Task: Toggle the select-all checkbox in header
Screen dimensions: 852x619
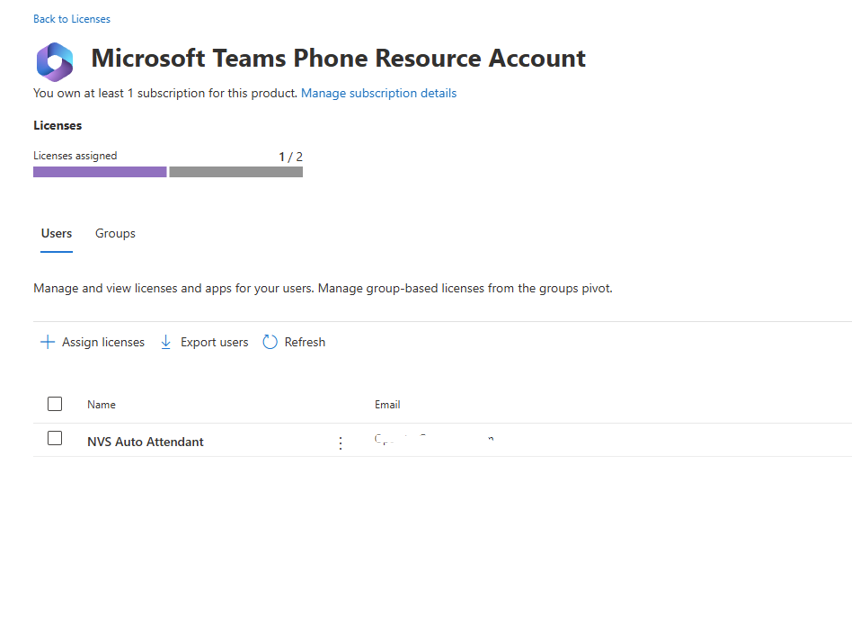Action: pyautogui.click(x=55, y=404)
